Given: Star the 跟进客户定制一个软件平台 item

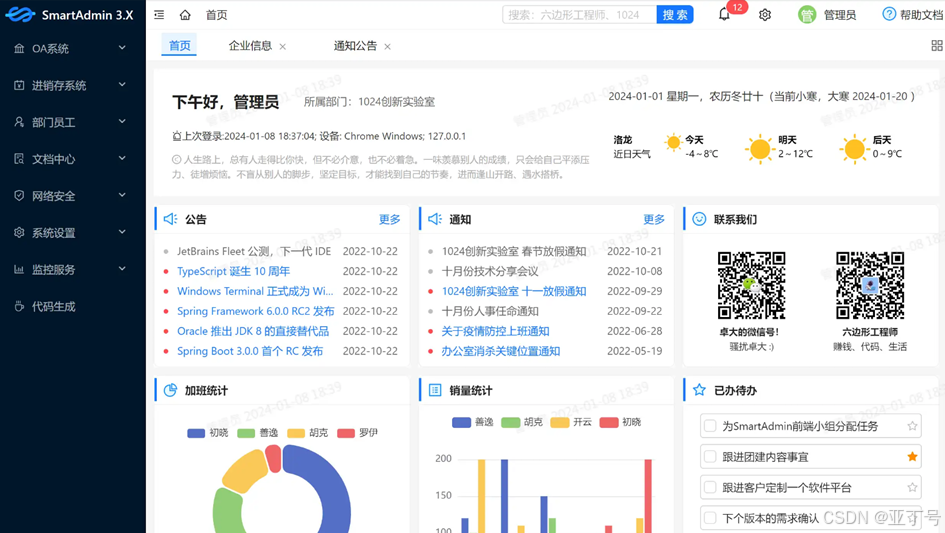Looking at the screenshot, I should pos(912,487).
